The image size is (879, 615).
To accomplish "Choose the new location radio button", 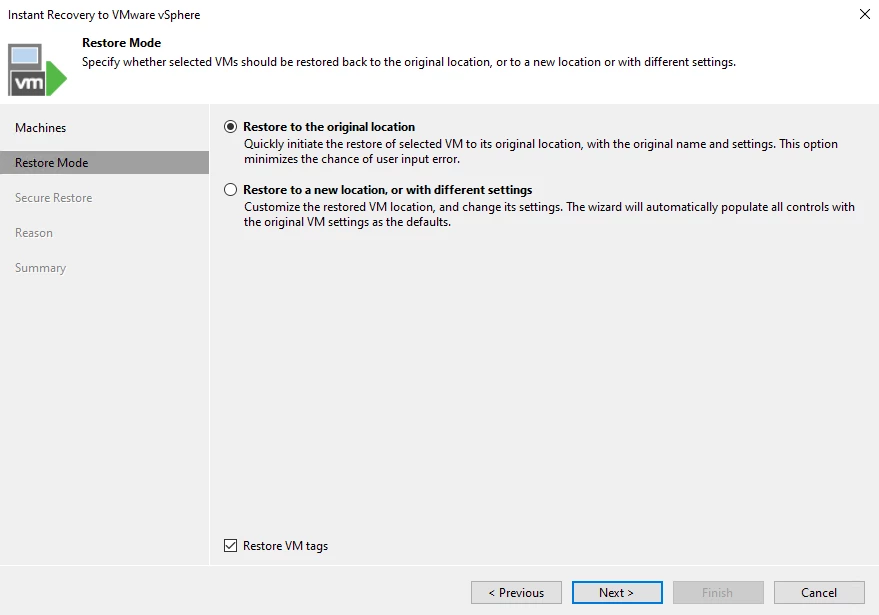I will (x=231, y=190).
